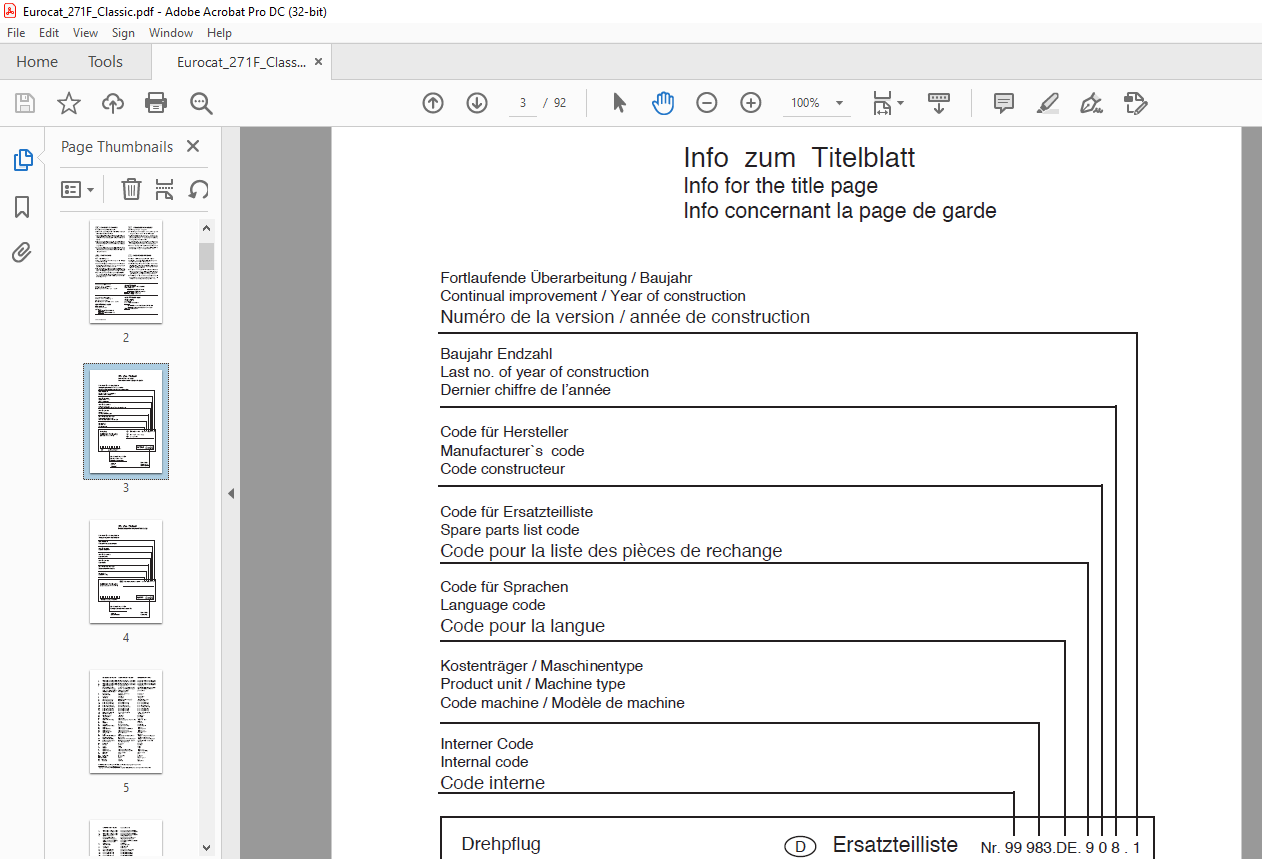Select page 3 thumbnail
Image resolution: width=1262 pixels, height=859 pixels.
tap(126, 421)
